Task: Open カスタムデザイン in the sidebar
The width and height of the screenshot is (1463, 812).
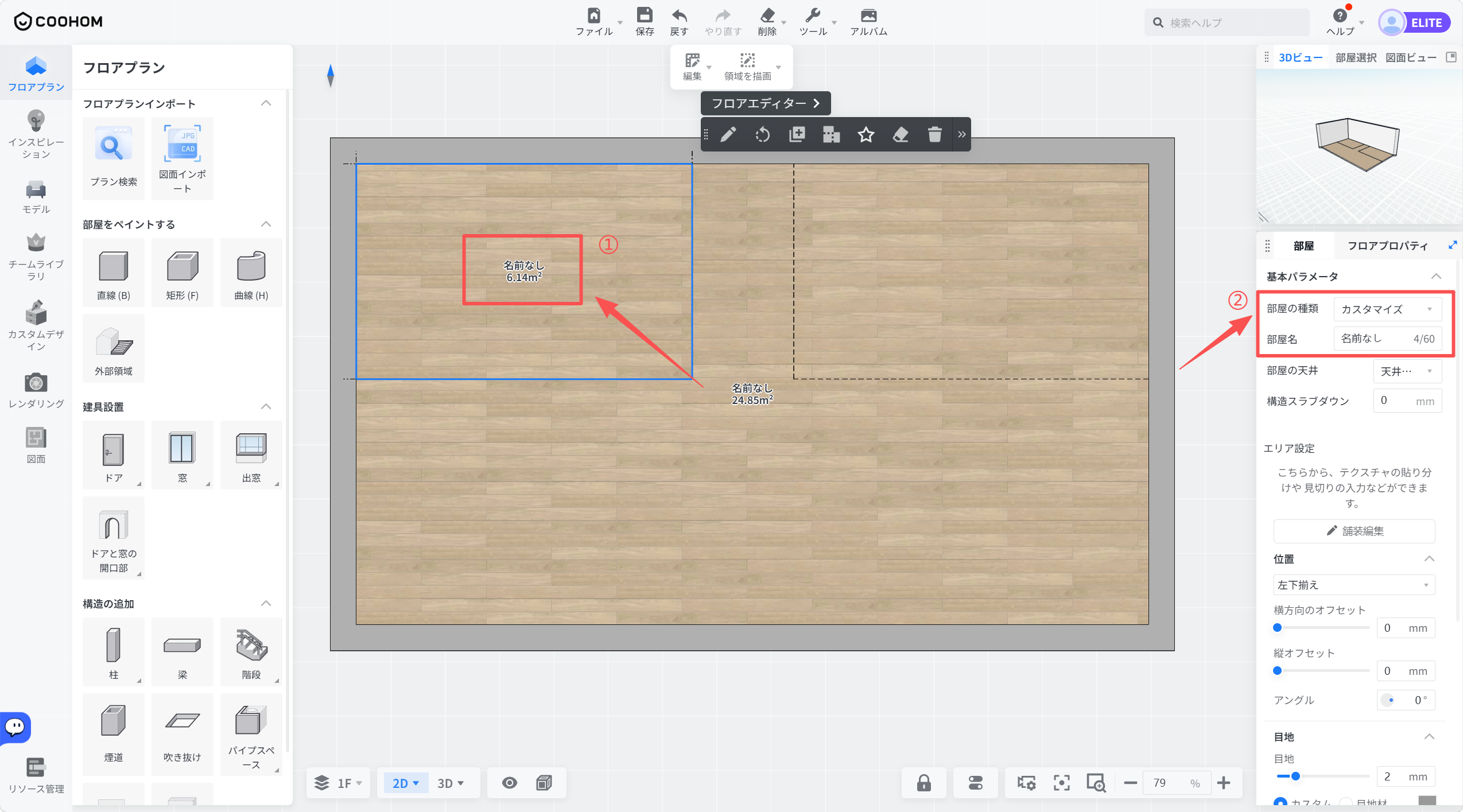Action: pos(36,326)
